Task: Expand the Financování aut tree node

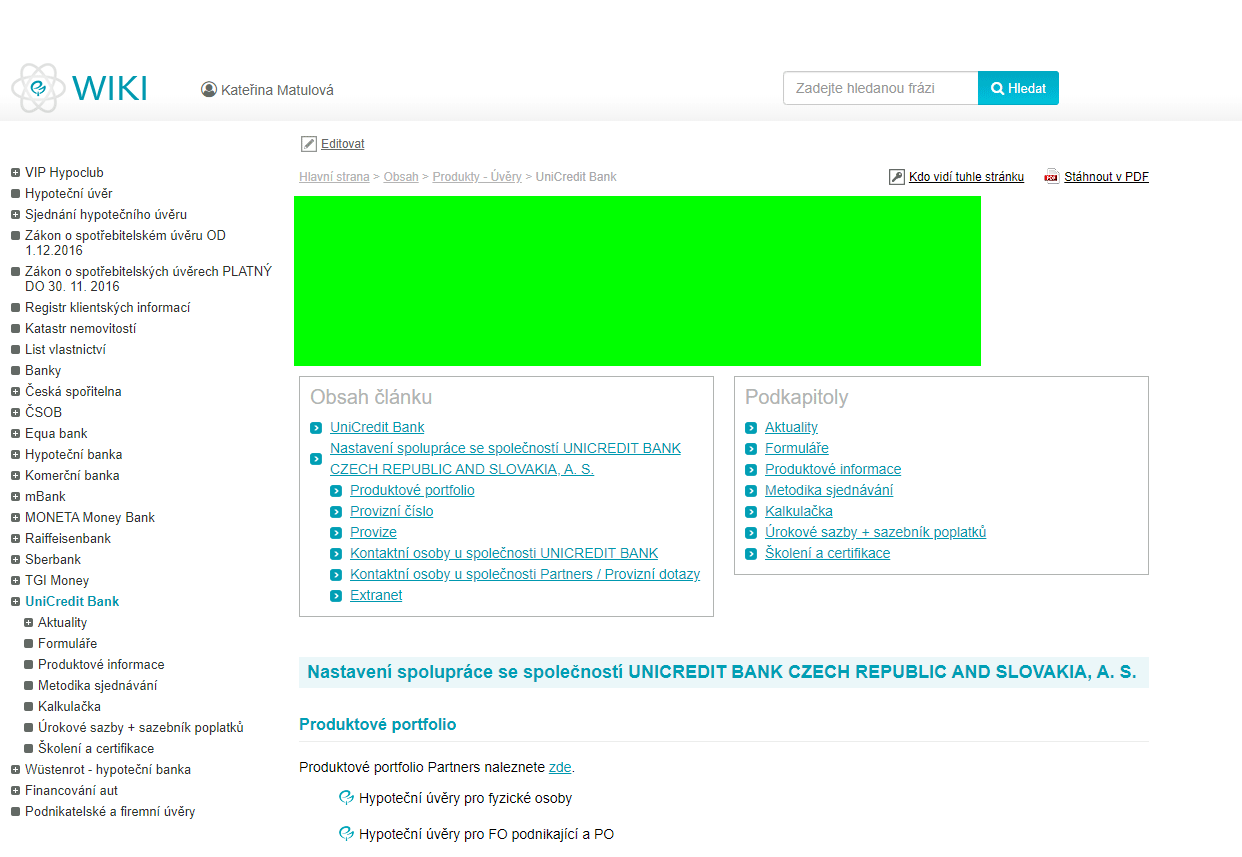Action: (x=15, y=791)
